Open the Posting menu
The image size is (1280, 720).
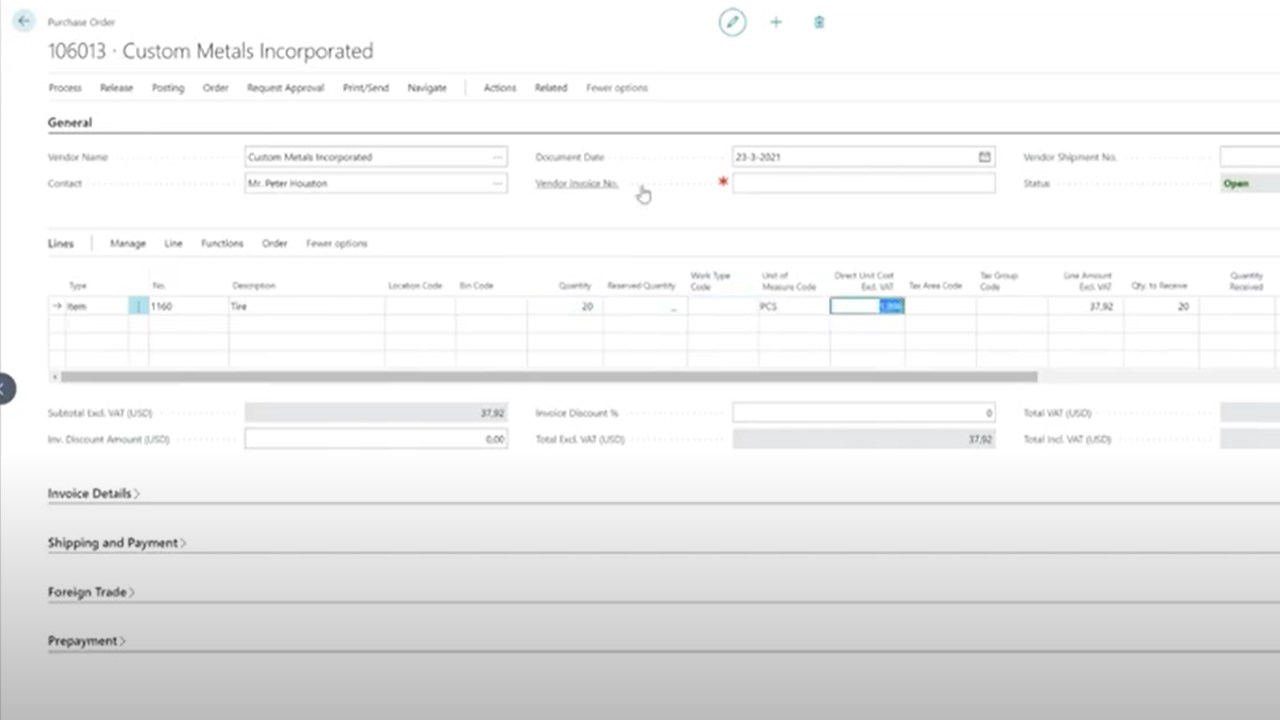point(168,88)
